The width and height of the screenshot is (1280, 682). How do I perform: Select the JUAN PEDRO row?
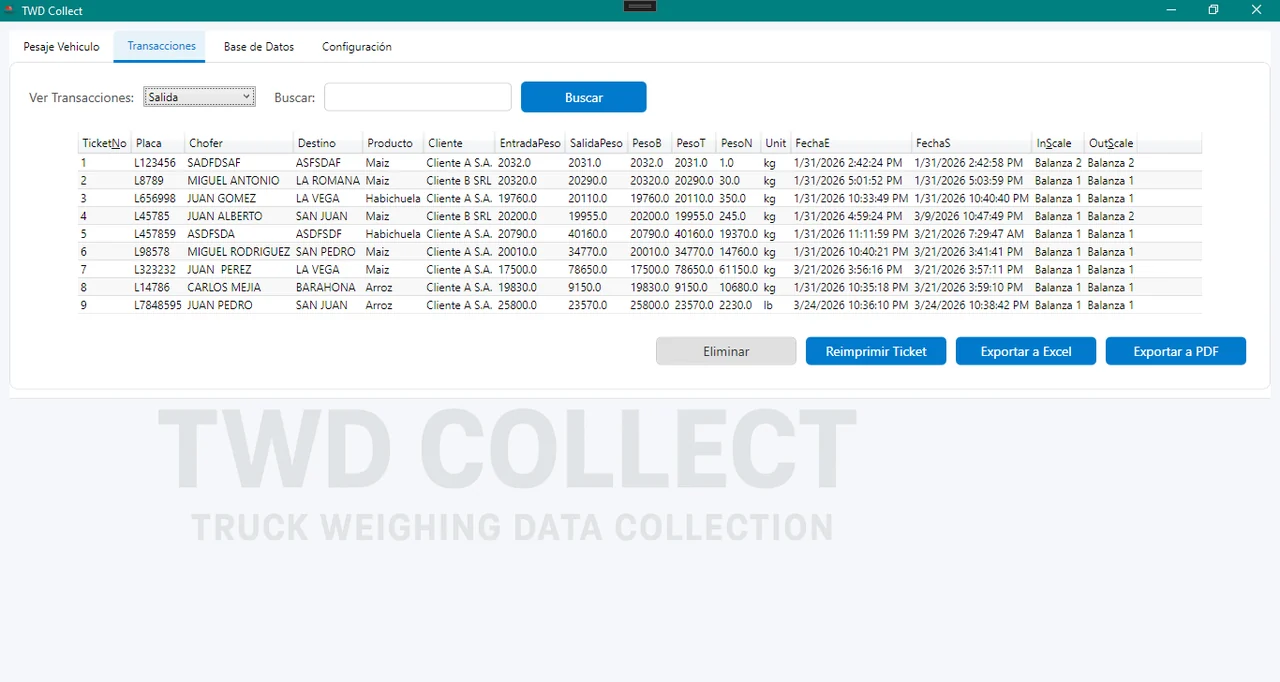point(640,305)
